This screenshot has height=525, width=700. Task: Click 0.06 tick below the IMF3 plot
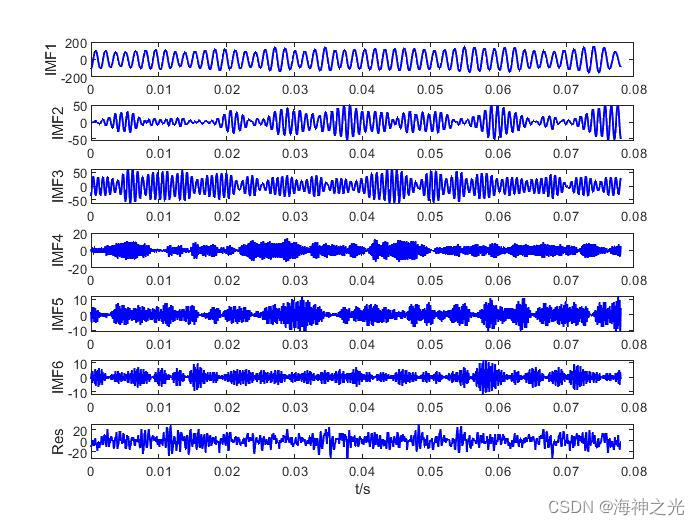point(498,217)
